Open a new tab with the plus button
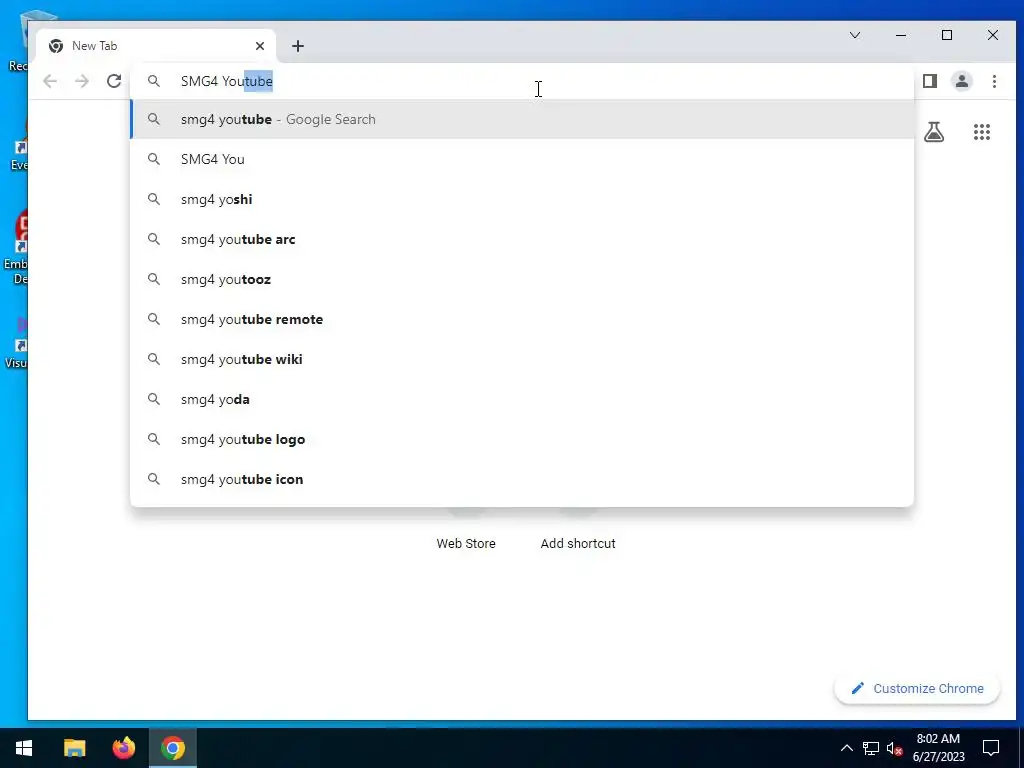The height and width of the screenshot is (768, 1024). (x=298, y=46)
